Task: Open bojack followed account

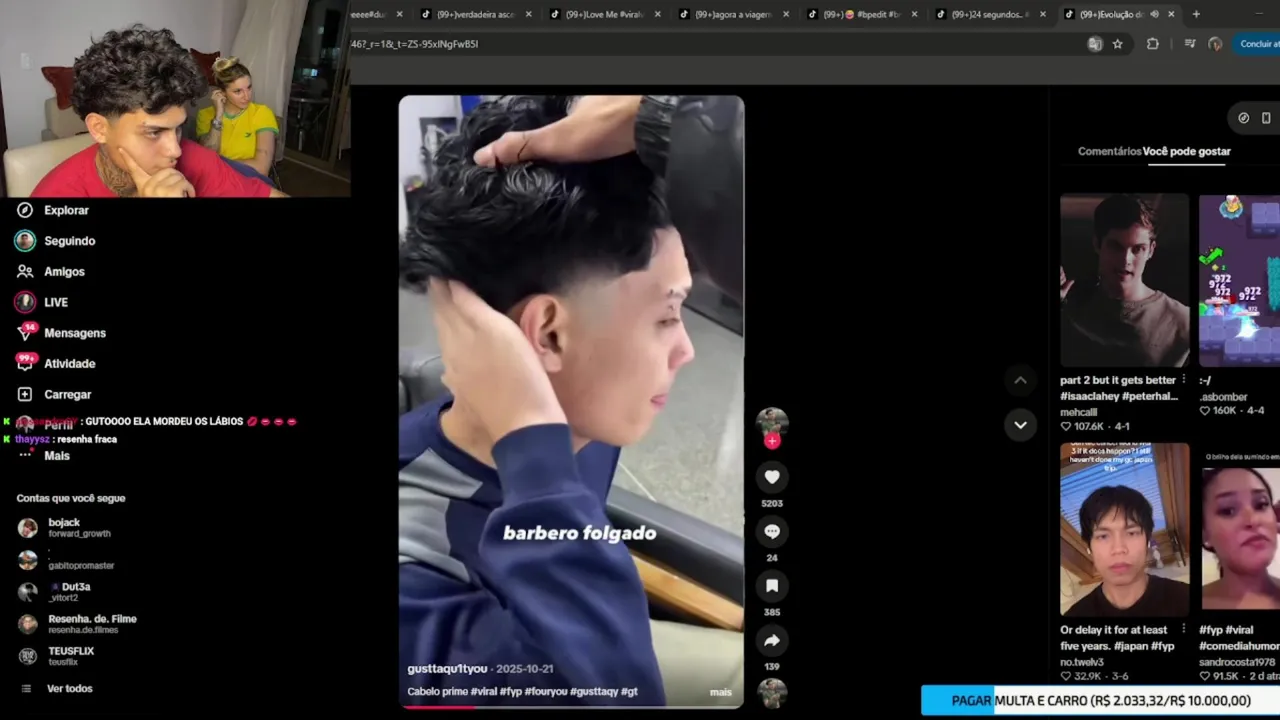Action: coord(78,527)
